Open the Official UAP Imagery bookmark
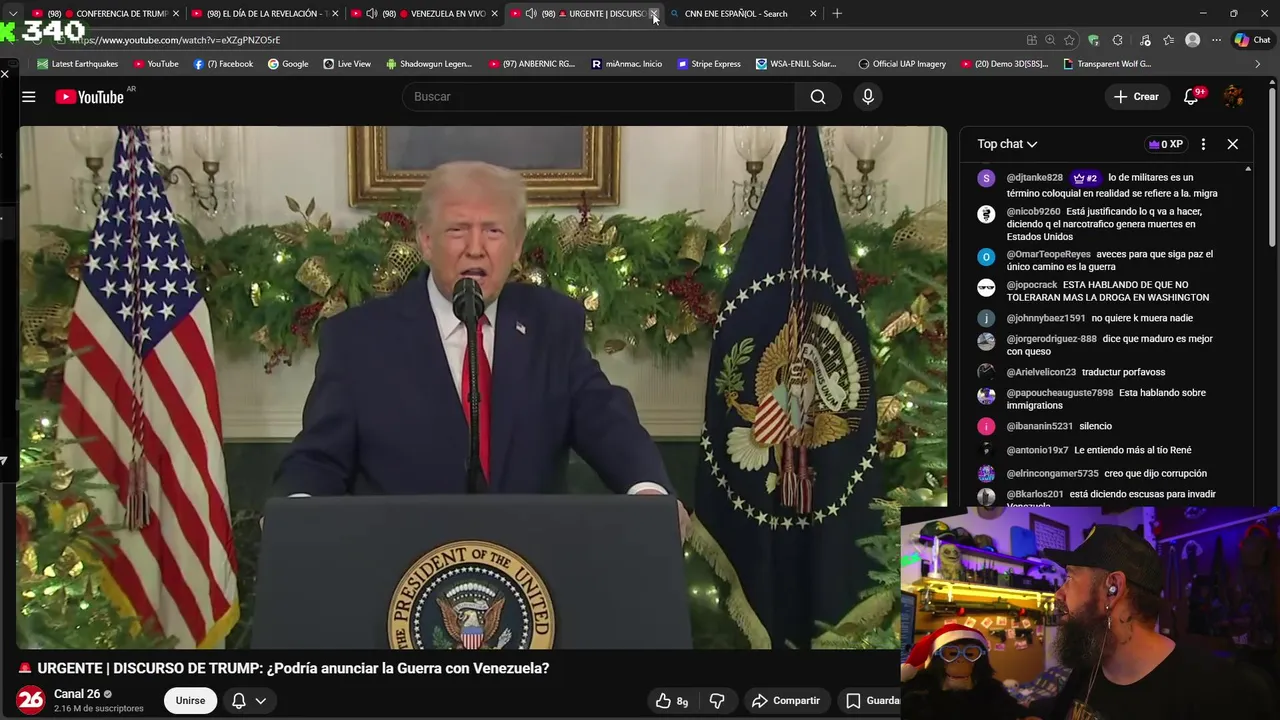The width and height of the screenshot is (1280, 720). click(902, 64)
